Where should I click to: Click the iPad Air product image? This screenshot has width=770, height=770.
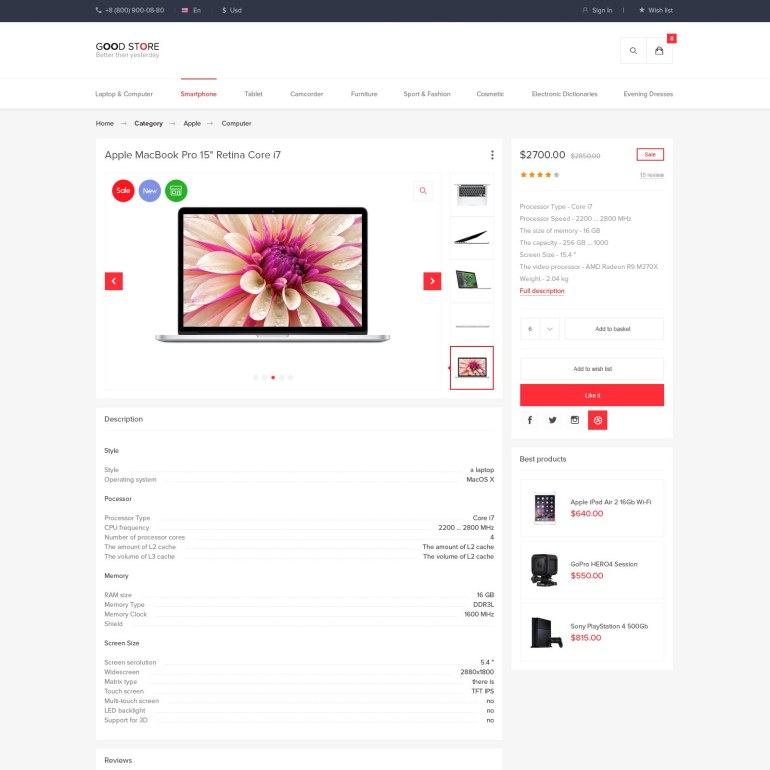[x=545, y=508]
